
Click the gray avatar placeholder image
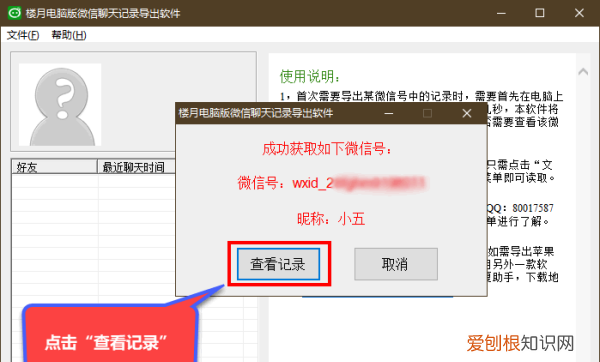pyautogui.click(x=60, y=104)
